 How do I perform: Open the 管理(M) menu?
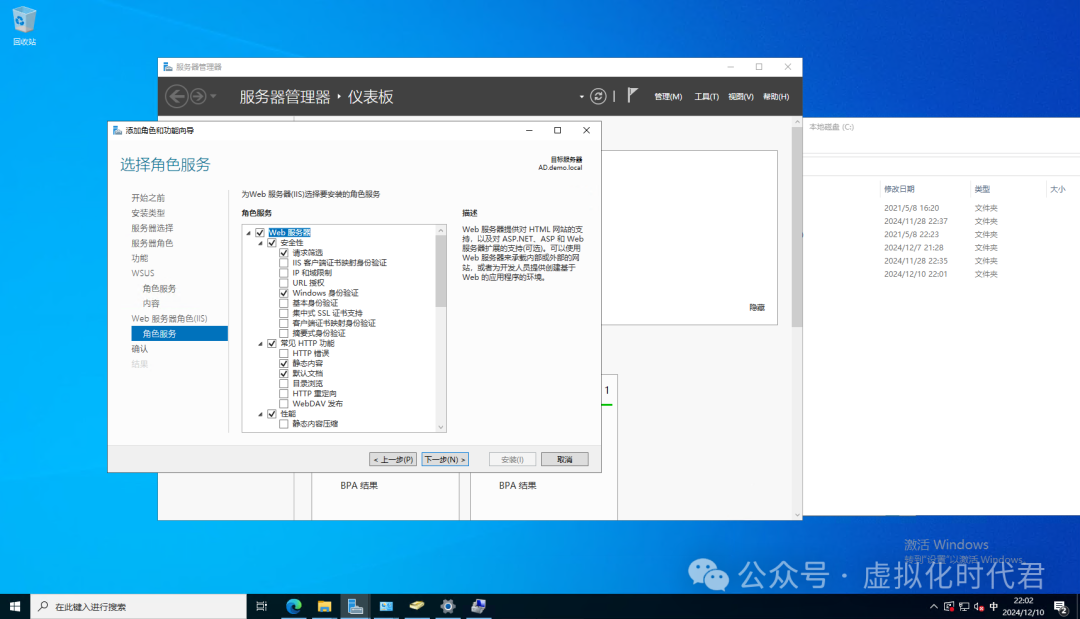(667, 96)
